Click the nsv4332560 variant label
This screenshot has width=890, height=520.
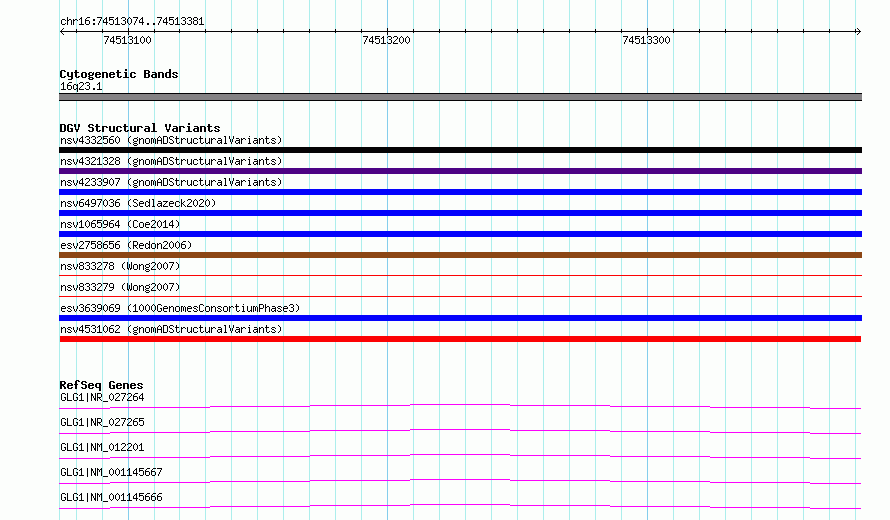(171, 140)
